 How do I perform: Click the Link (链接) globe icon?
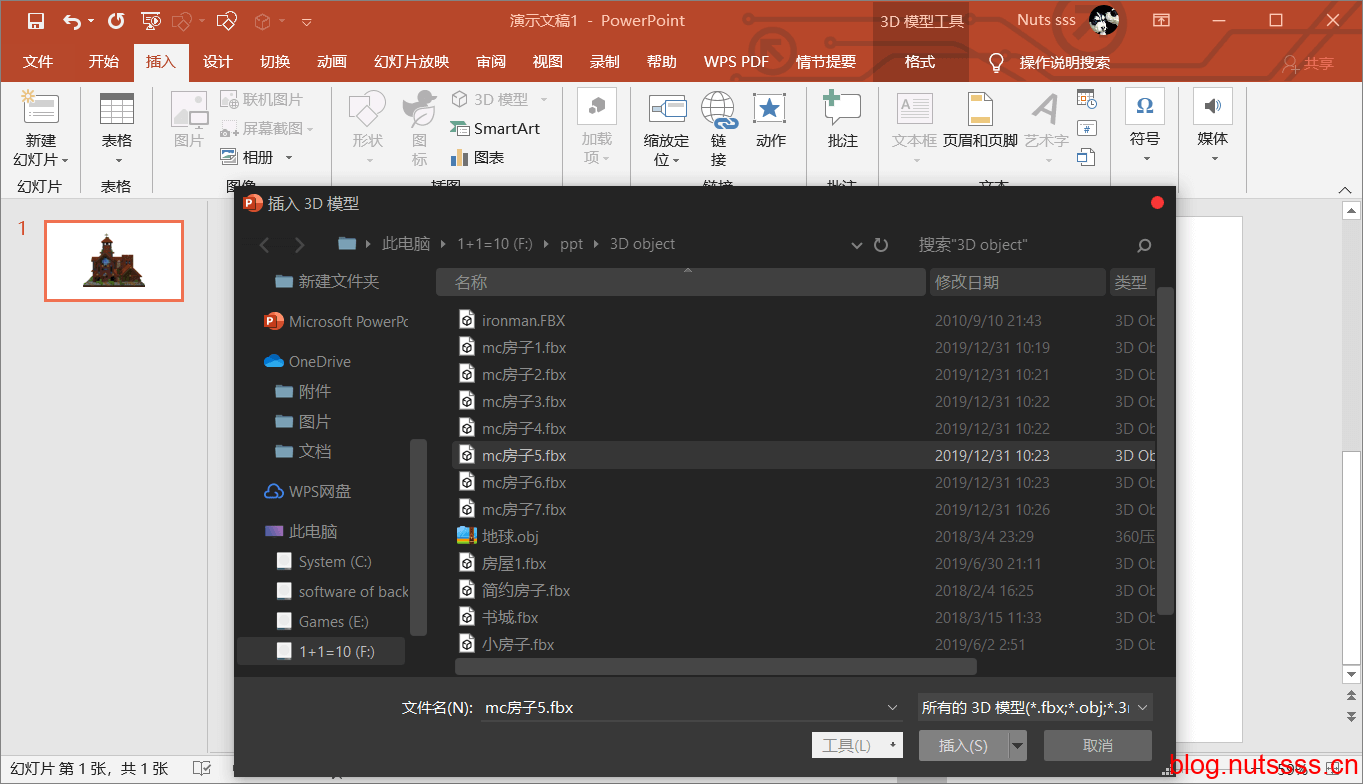(x=719, y=109)
